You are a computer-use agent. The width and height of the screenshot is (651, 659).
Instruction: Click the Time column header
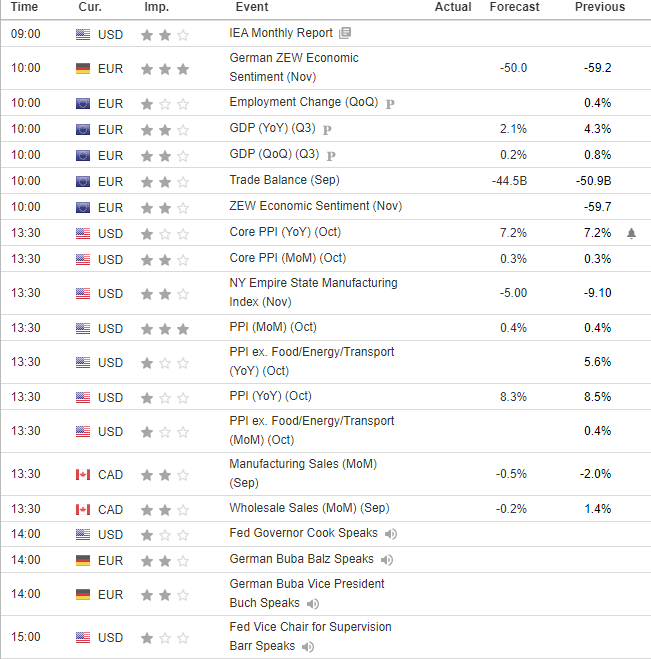point(24,7)
